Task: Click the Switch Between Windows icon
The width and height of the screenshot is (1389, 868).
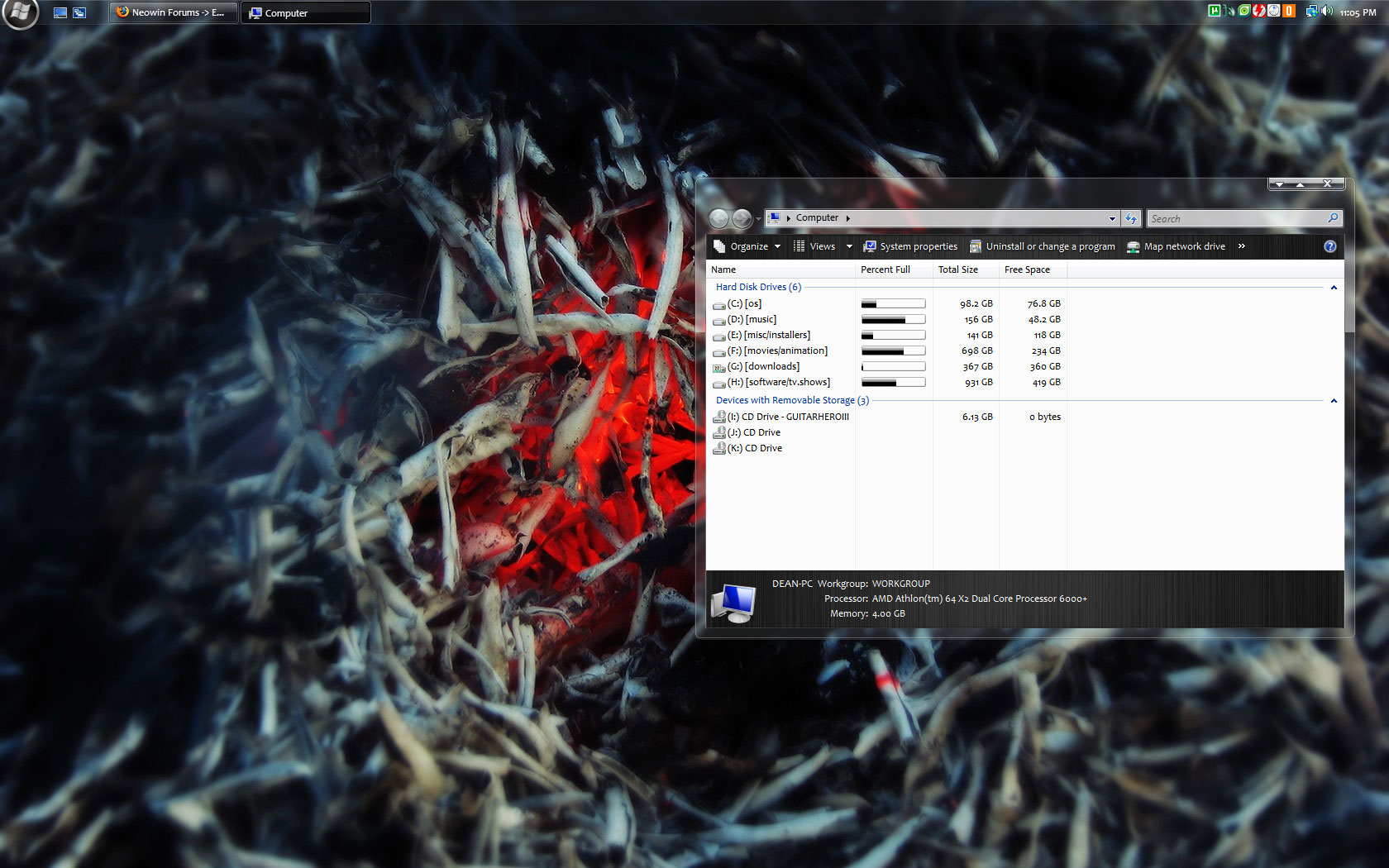Action: 79,12
